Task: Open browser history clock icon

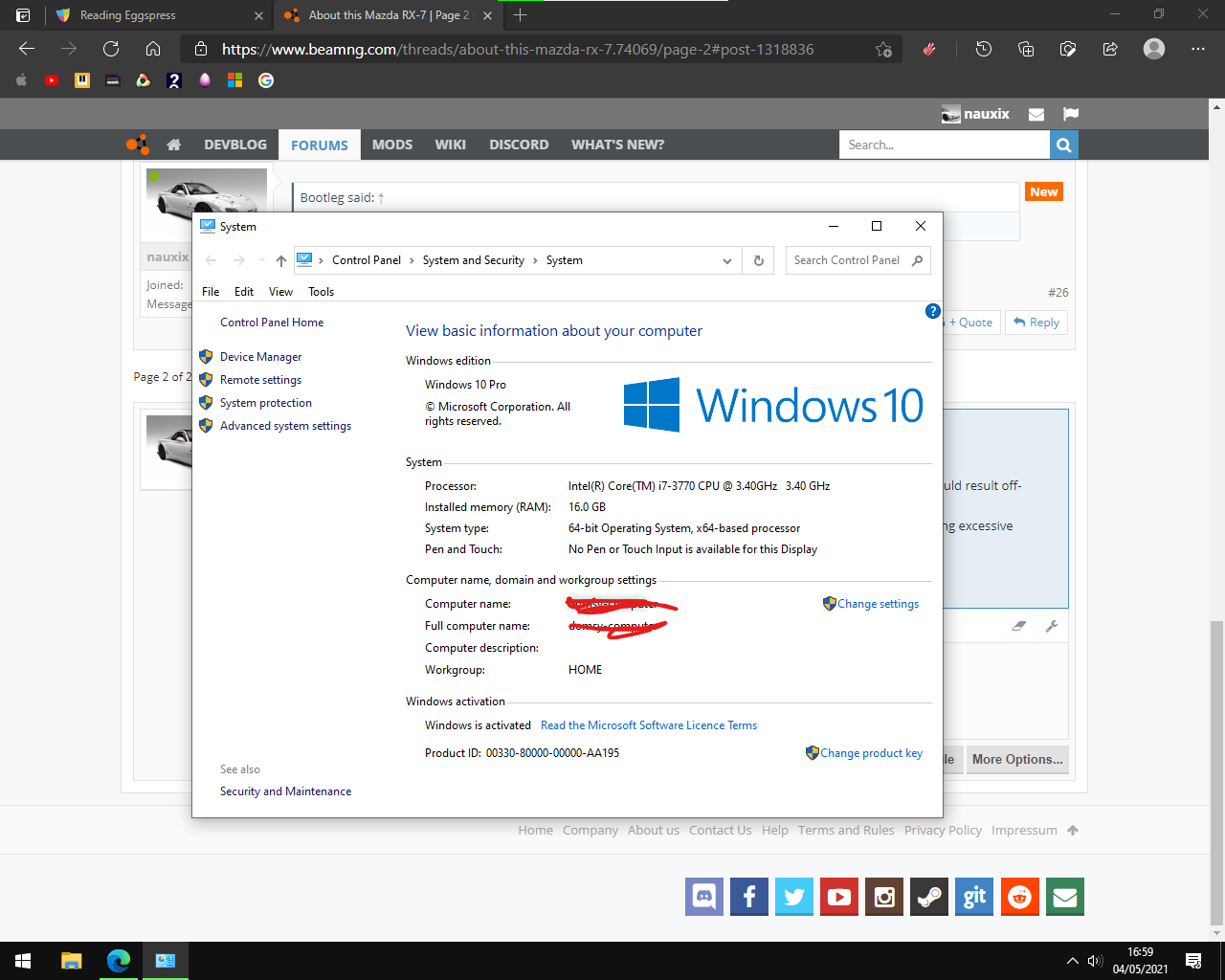Action: click(984, 49)
